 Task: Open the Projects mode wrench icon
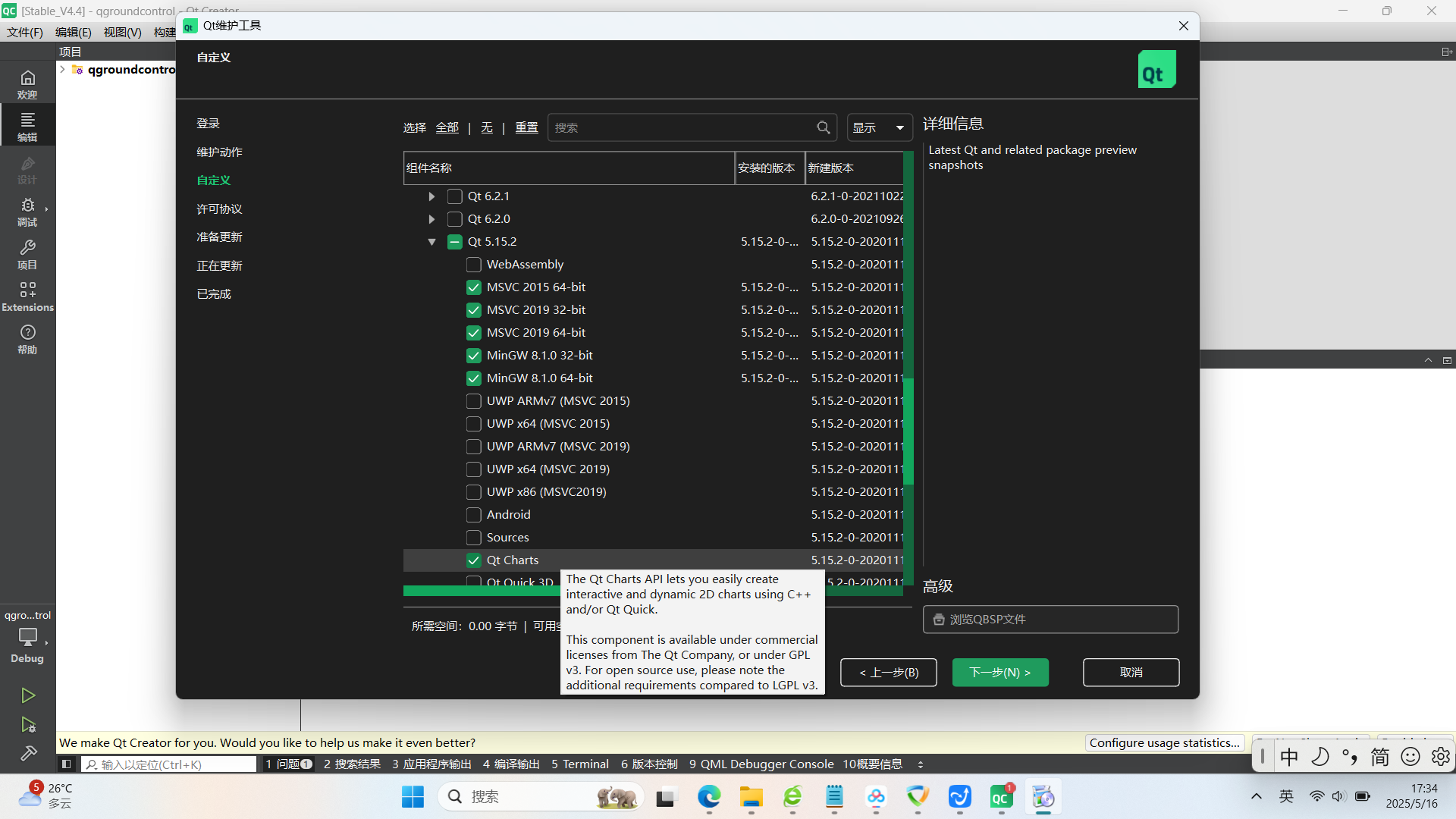[27, 253]
